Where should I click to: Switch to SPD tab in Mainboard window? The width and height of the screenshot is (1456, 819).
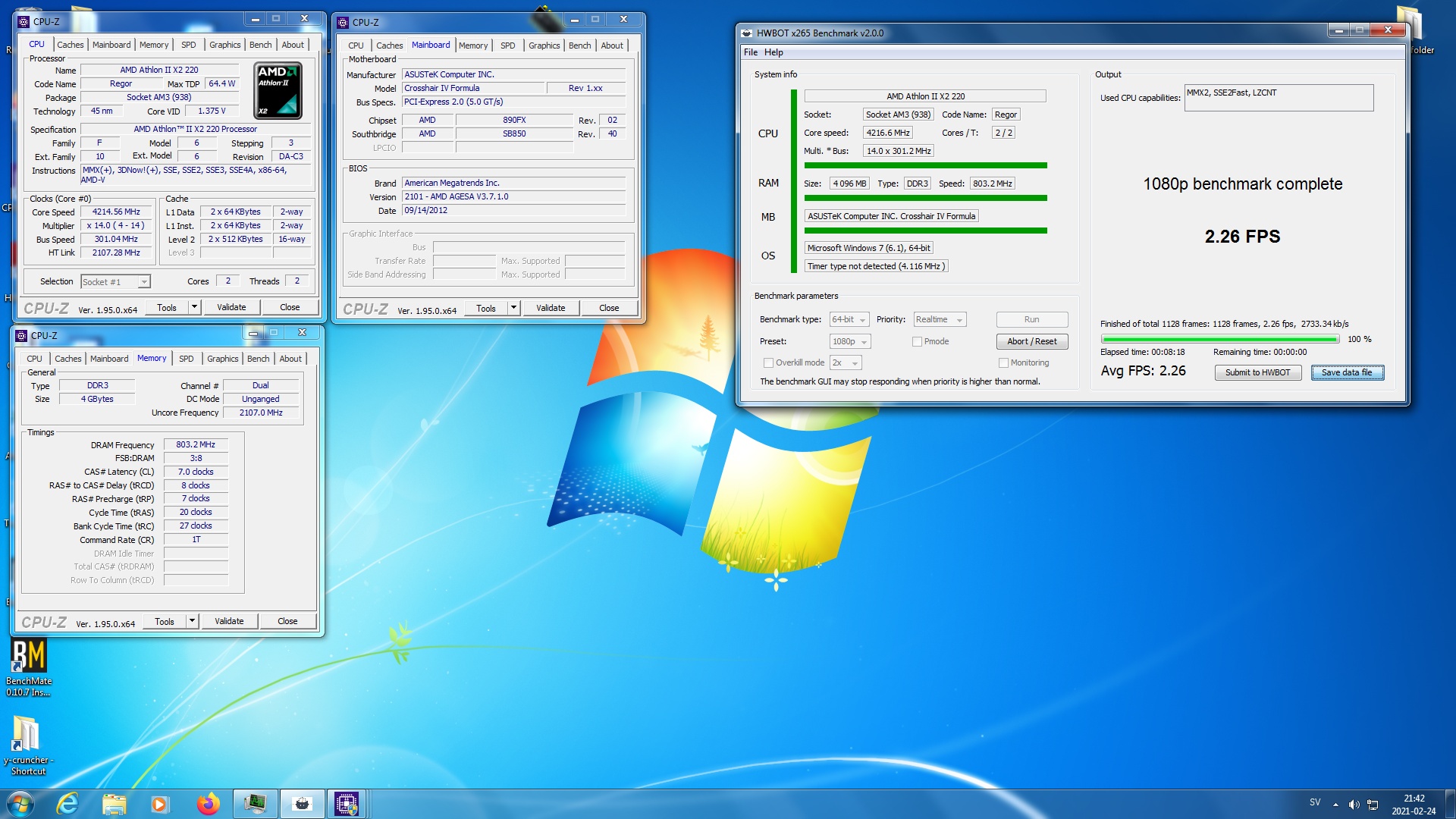coord(508,45)
